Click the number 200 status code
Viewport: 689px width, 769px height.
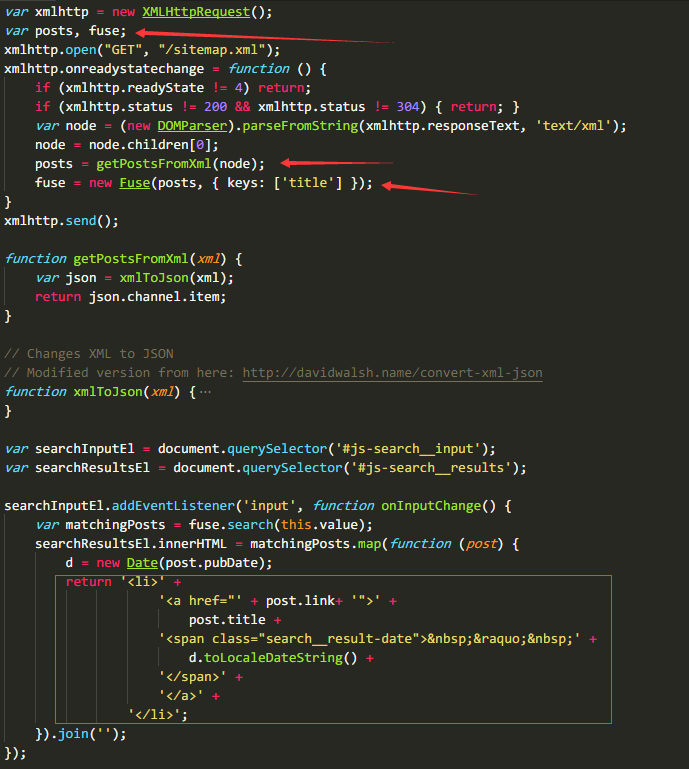(215, 107)
